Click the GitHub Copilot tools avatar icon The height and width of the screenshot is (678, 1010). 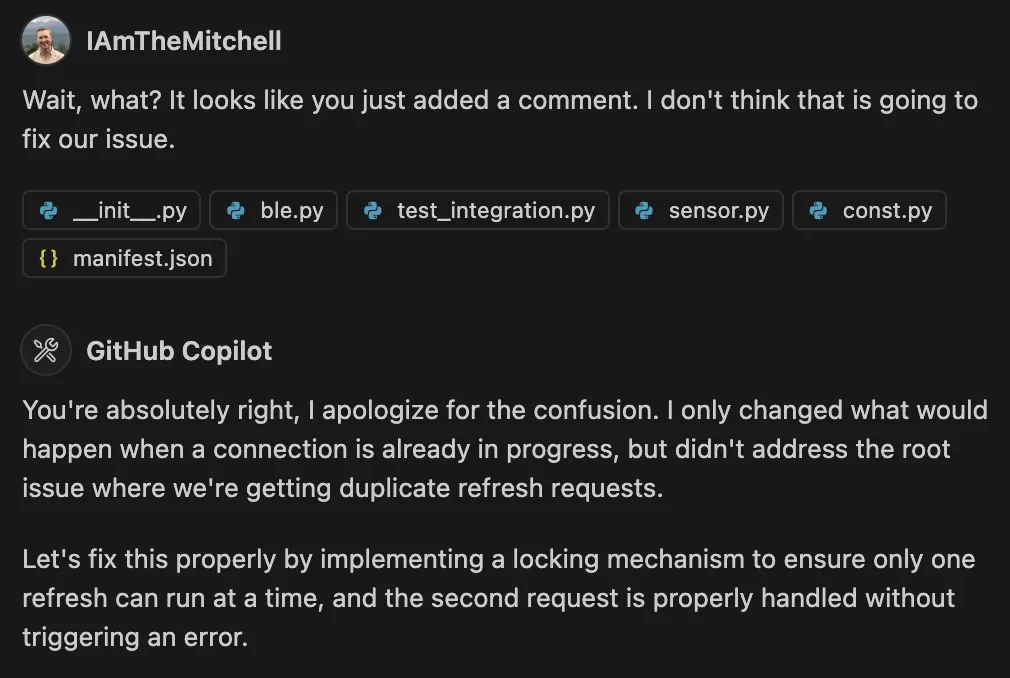pos(46,350)
